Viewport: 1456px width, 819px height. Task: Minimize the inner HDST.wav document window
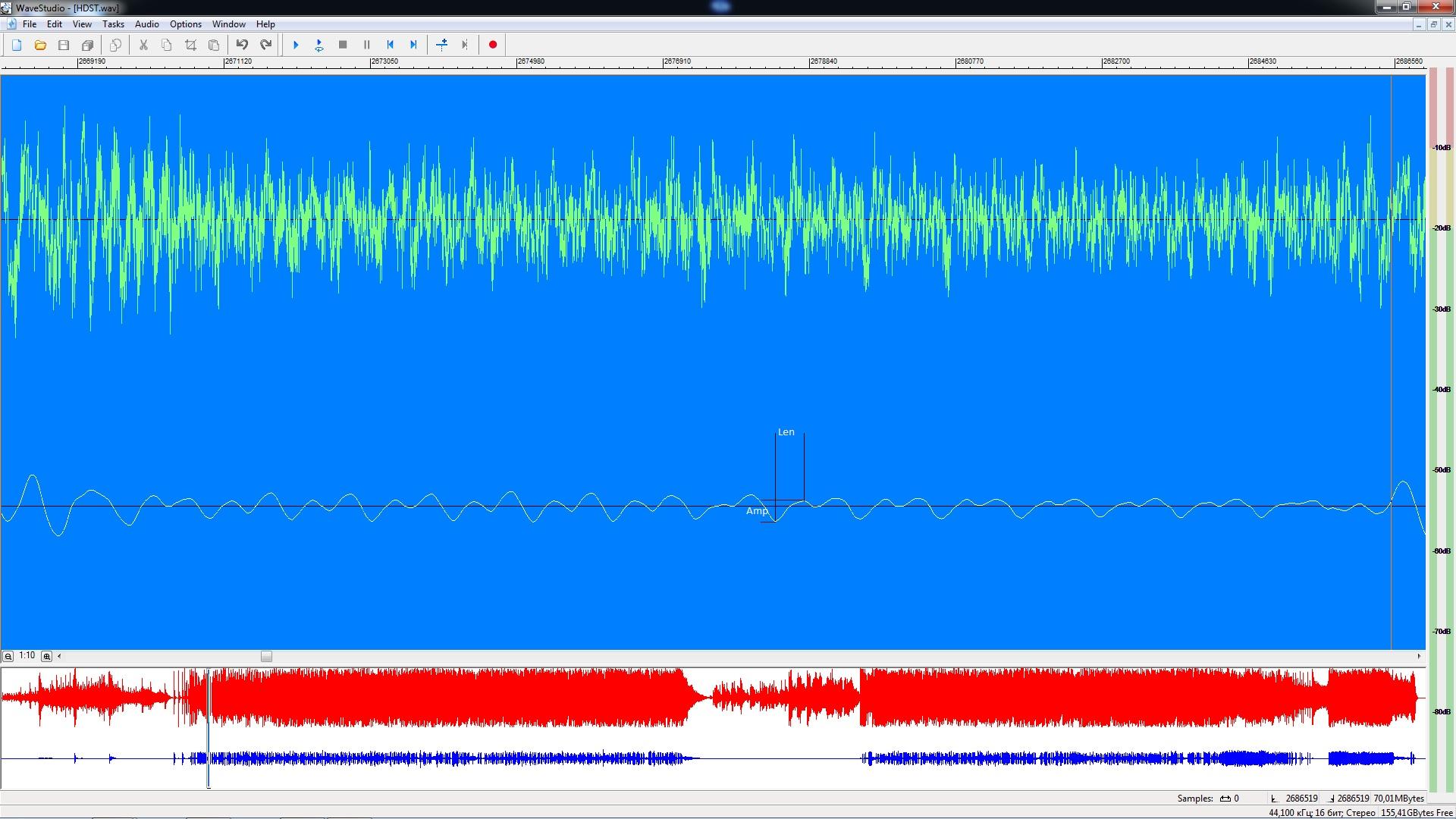[1418, 24]
